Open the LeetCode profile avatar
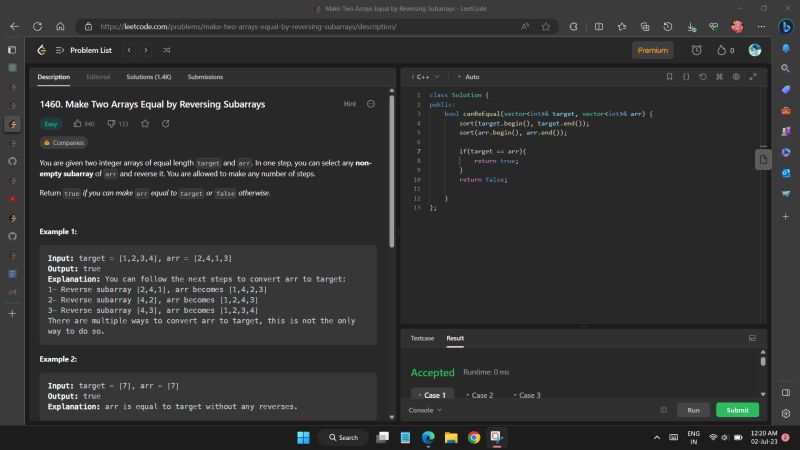The image size is (800, 450). [x=755, y=50]
